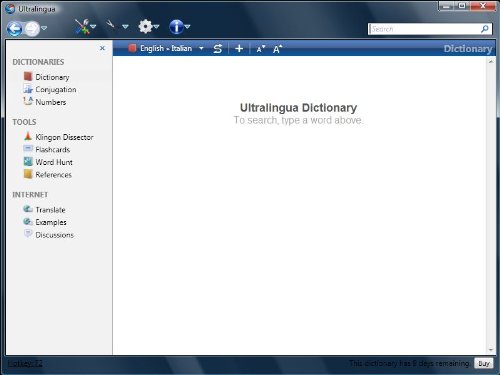Image resolution: width=500 pixels, height=375 pixels.
Task: Click the Ultralingua app icon in title bar
Action: [x=10, y=9]
